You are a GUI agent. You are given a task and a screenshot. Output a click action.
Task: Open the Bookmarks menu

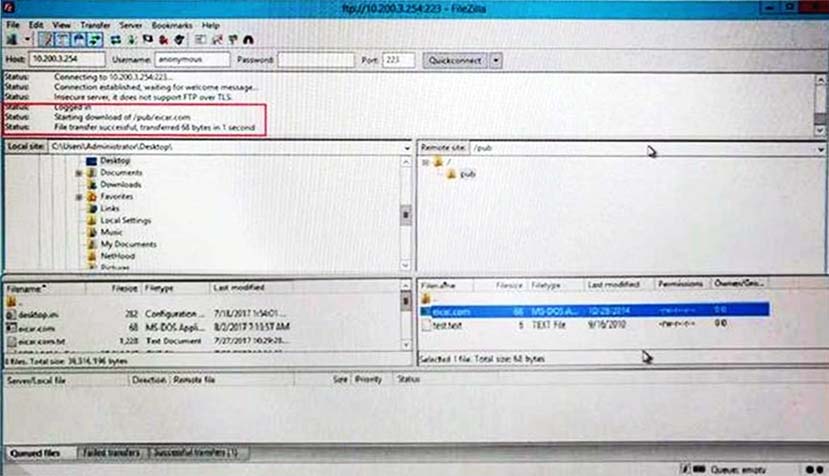(x=172, y=25)
